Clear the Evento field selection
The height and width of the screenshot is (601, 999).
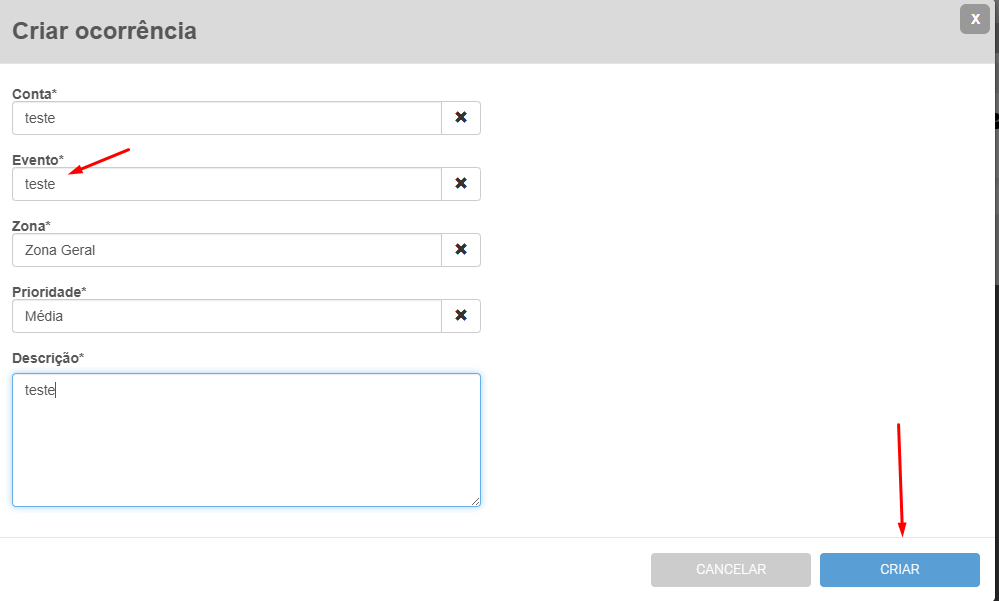click(461, 184)
